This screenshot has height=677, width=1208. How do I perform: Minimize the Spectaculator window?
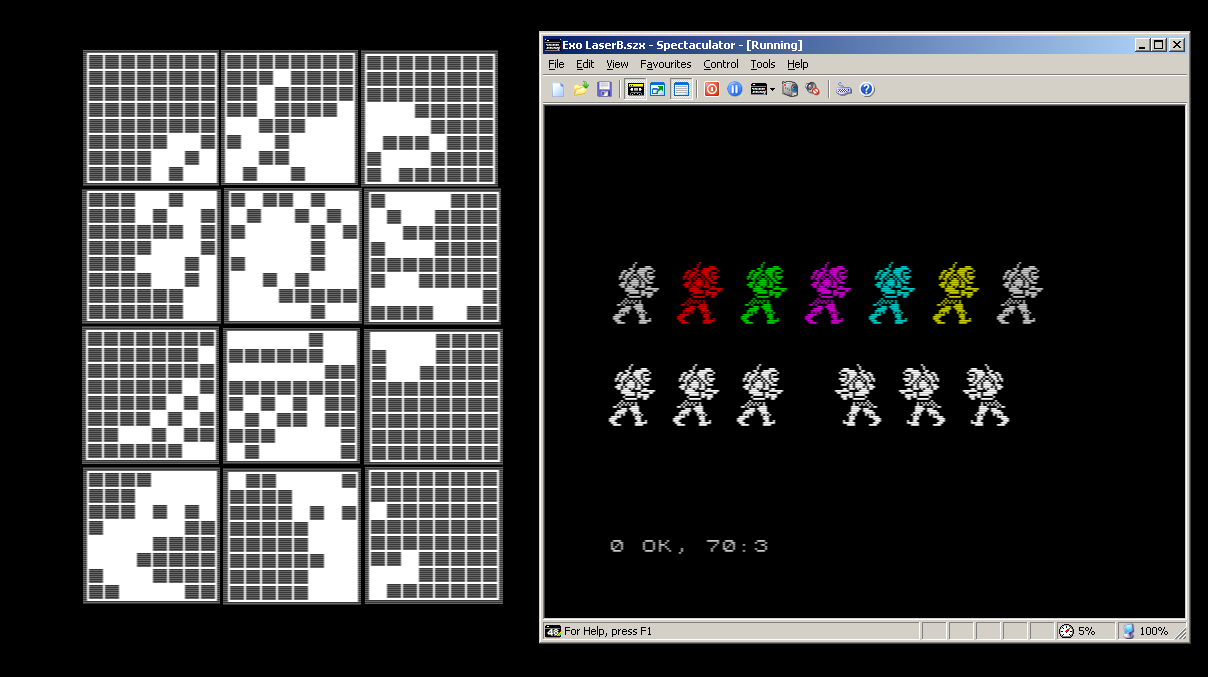1143,45
